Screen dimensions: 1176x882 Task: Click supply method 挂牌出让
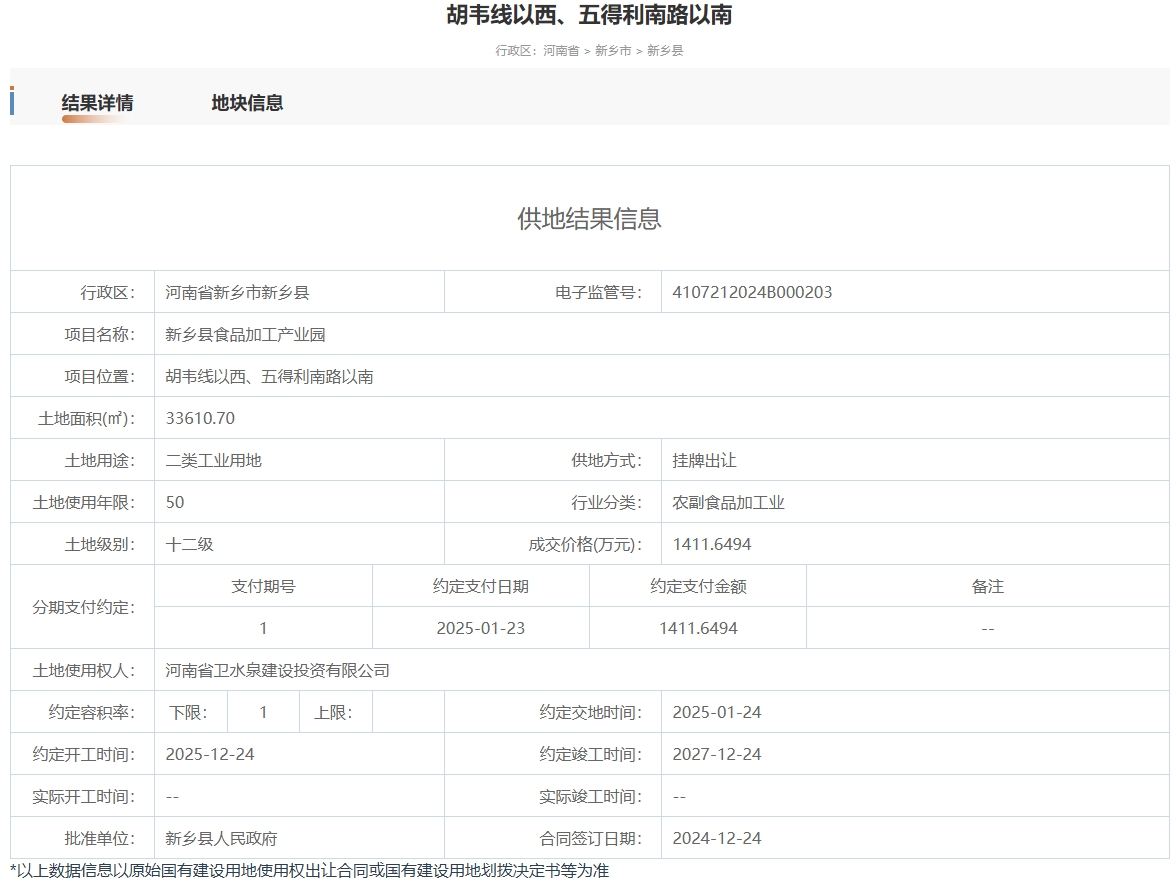(x=704, y=460)
